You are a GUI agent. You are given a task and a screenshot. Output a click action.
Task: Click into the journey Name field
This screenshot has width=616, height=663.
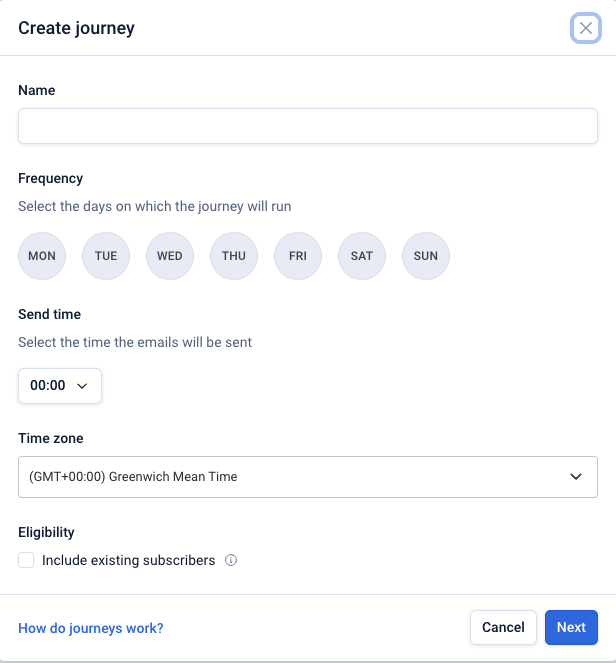point(307,126)
